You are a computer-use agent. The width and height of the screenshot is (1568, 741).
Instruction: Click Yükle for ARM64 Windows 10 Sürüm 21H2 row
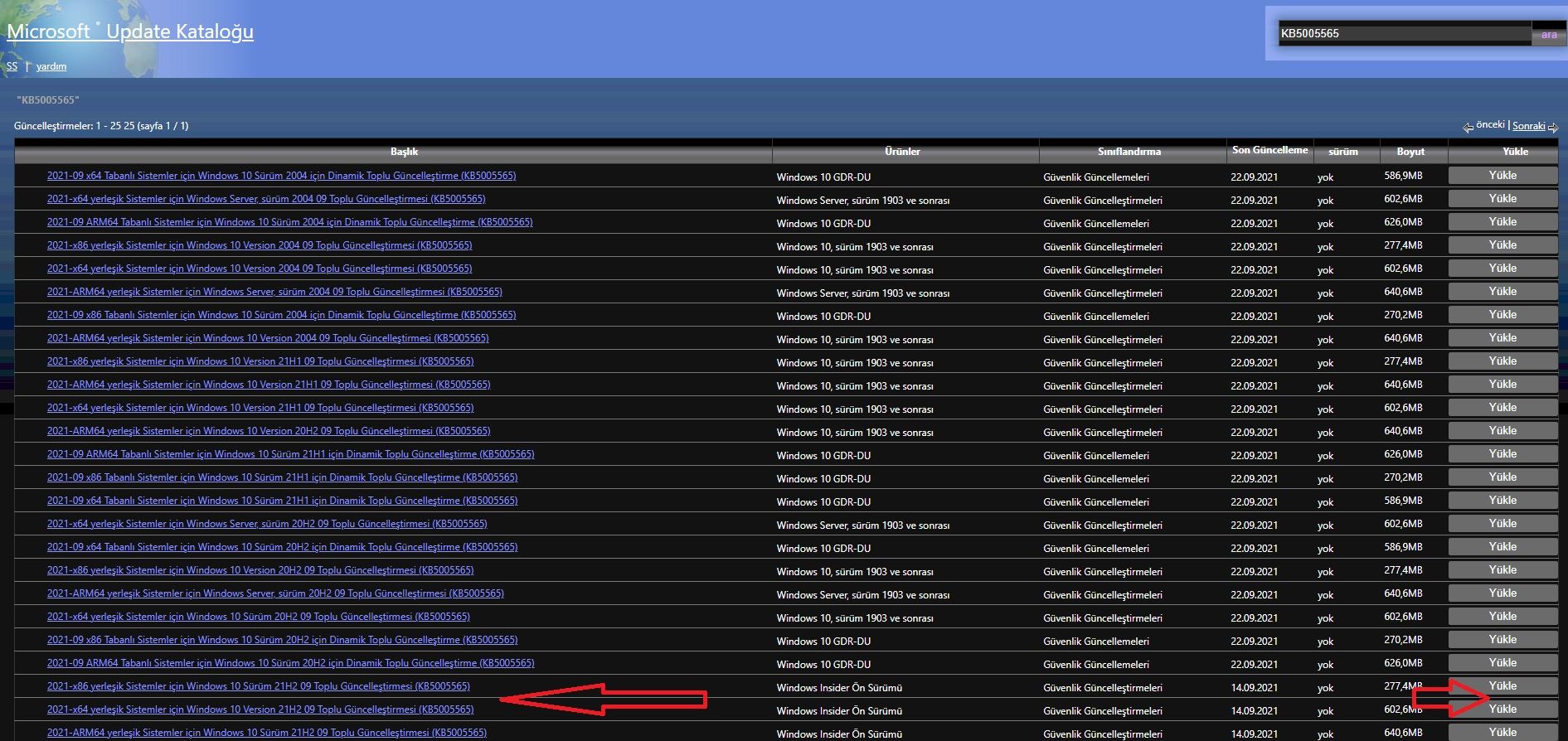click(x=1502, y=733)
